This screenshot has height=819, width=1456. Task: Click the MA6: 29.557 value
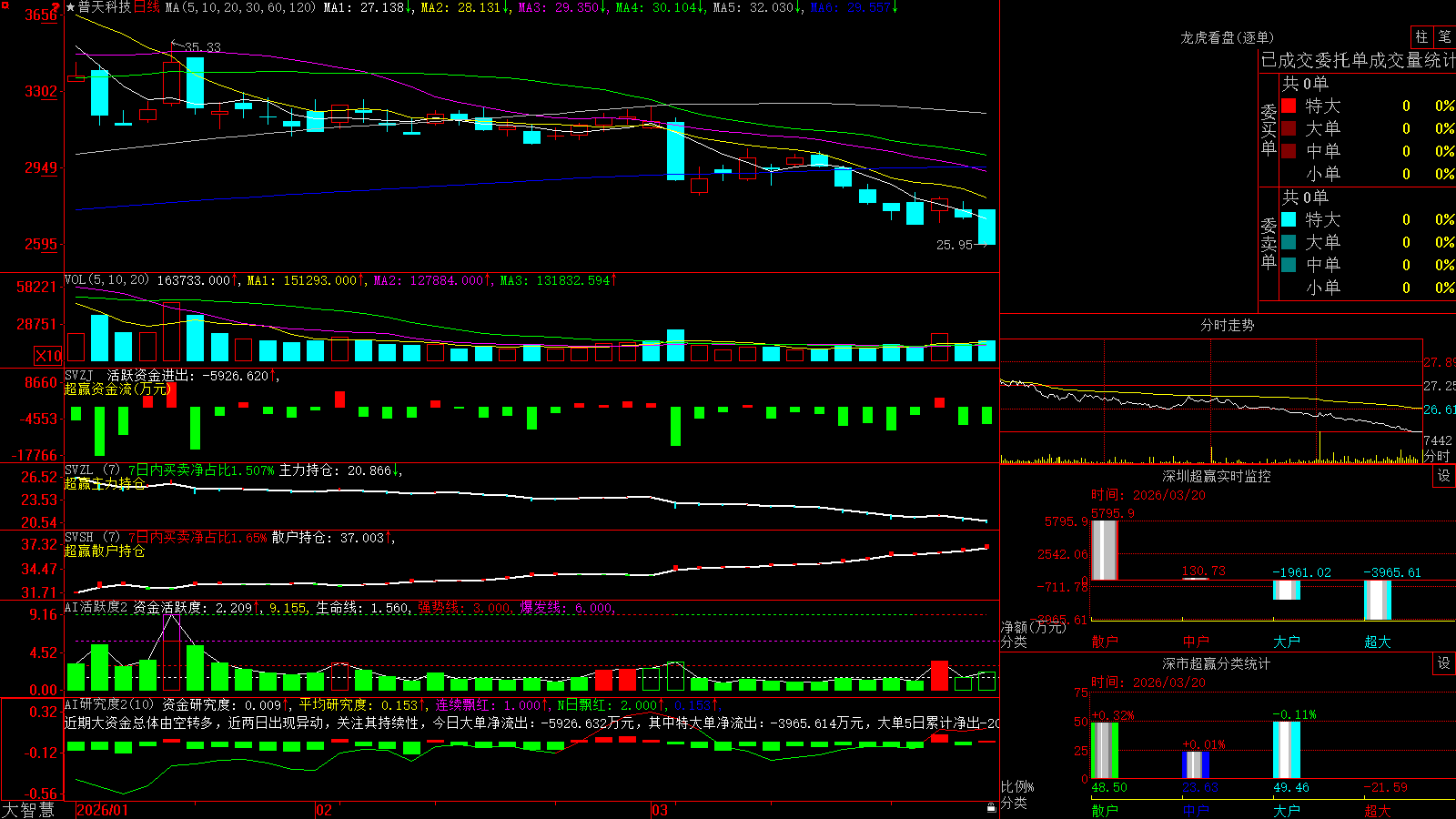click(x=854, y=7)
